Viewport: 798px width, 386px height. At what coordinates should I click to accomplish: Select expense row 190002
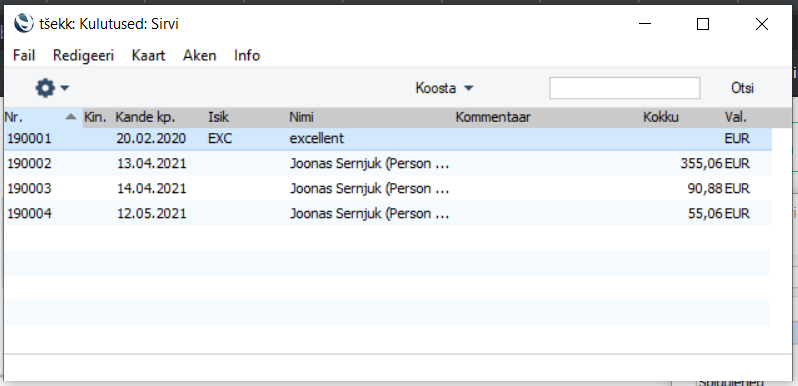click(x=388, y=163)
